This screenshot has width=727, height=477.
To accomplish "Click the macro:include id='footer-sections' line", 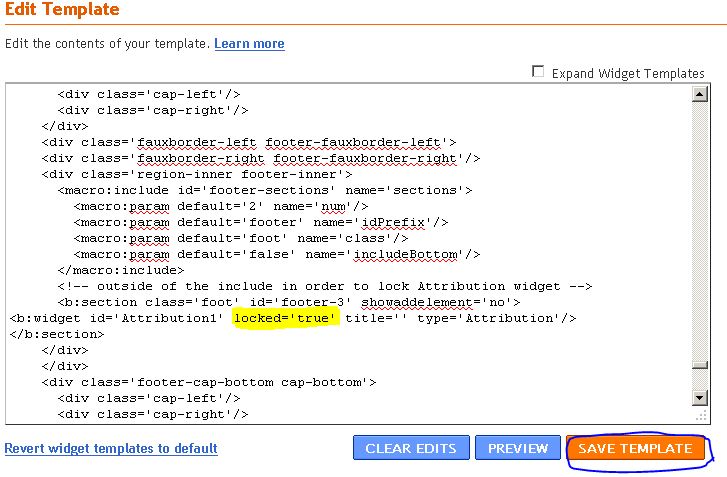I will 265,190.
